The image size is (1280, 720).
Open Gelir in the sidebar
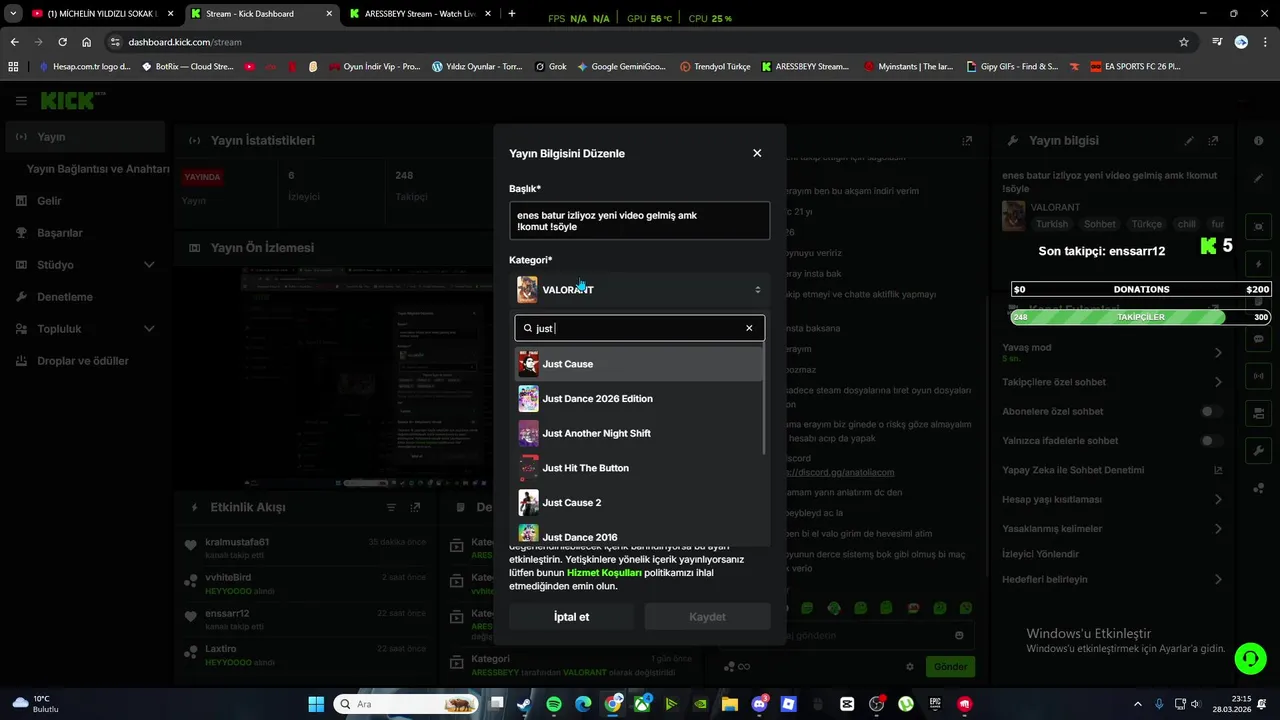(86, 201)
